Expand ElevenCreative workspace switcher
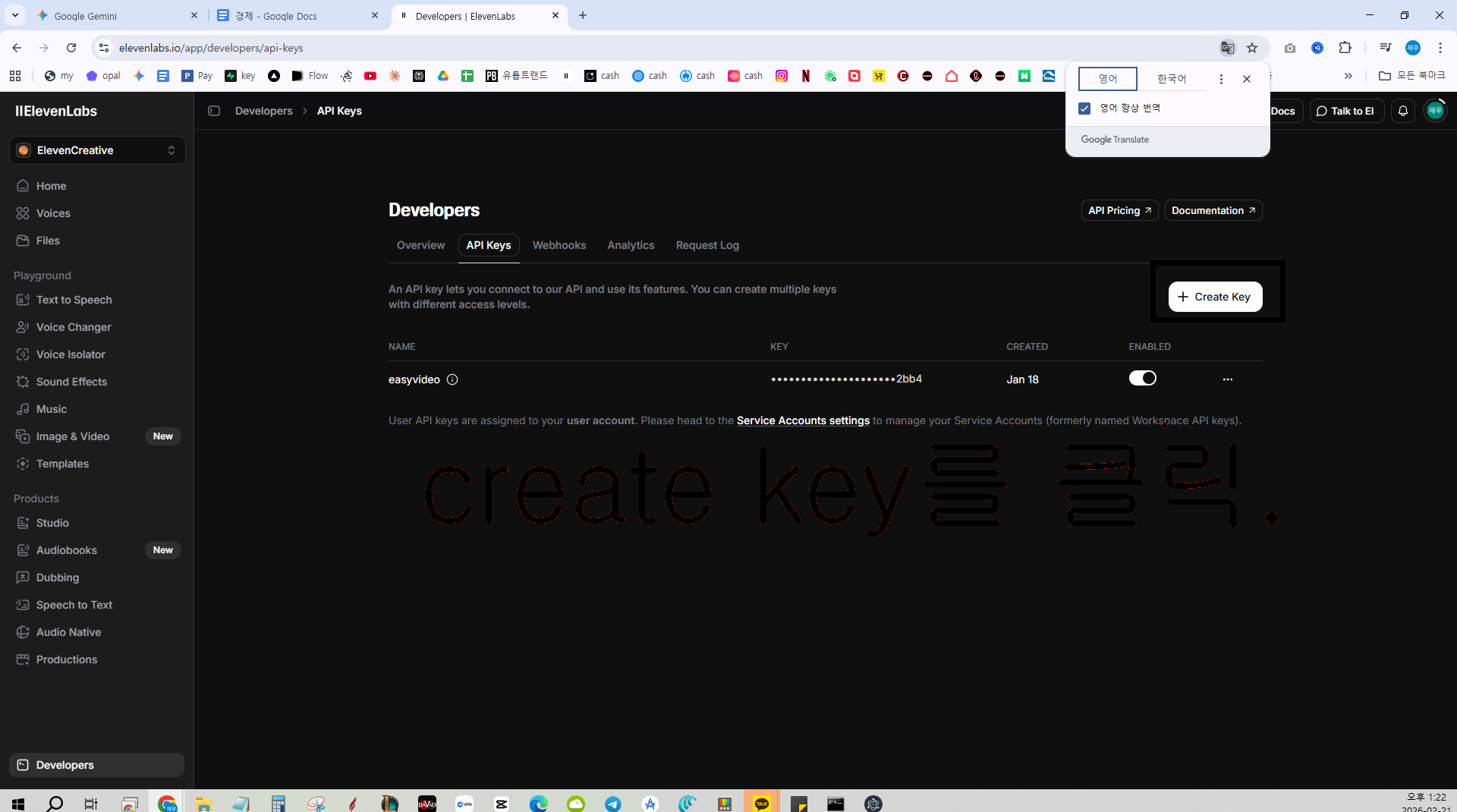Screen dimensions: 1457x812 click(97, 150)
